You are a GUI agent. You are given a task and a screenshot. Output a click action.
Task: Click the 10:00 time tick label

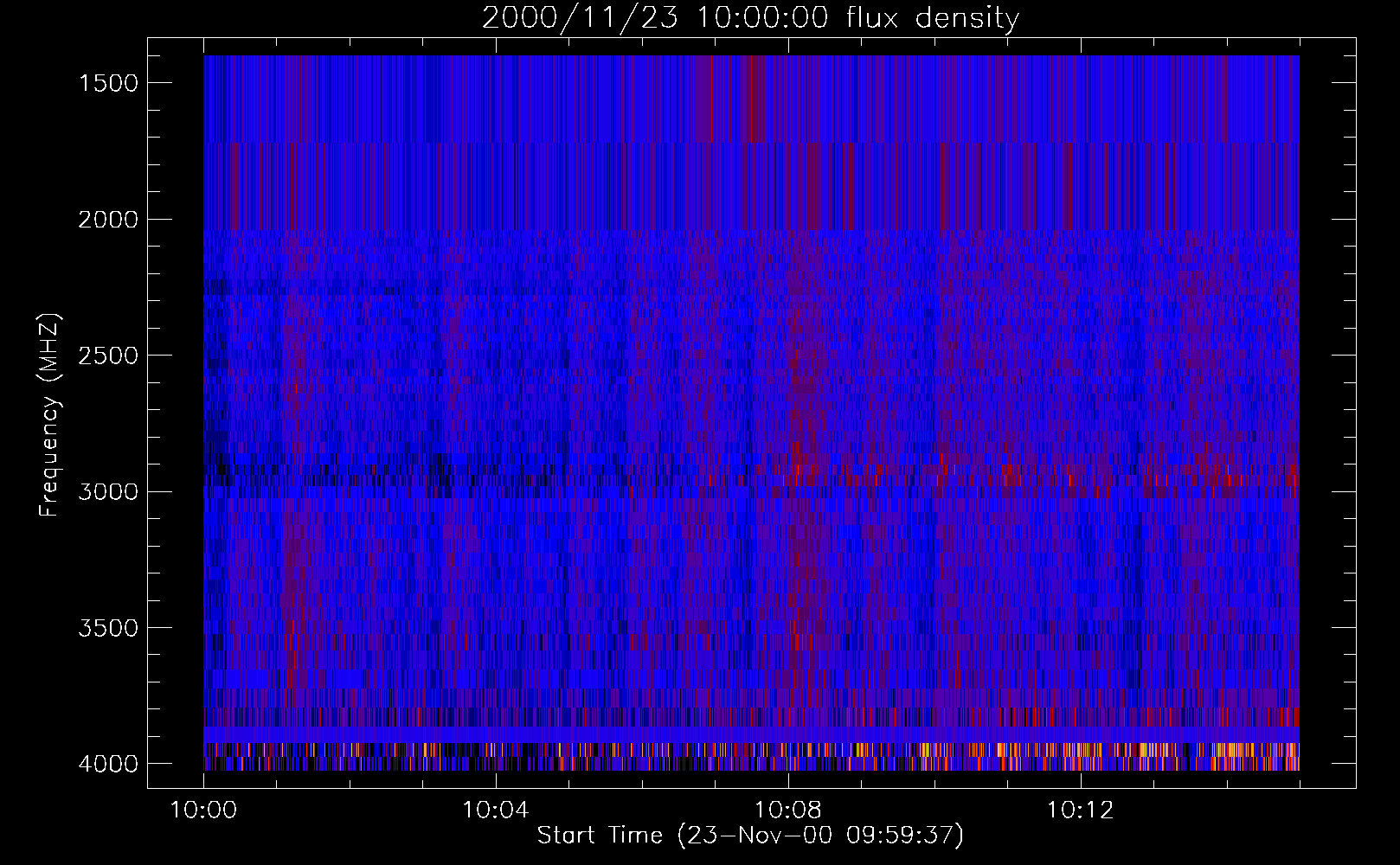tap(203, 811)
